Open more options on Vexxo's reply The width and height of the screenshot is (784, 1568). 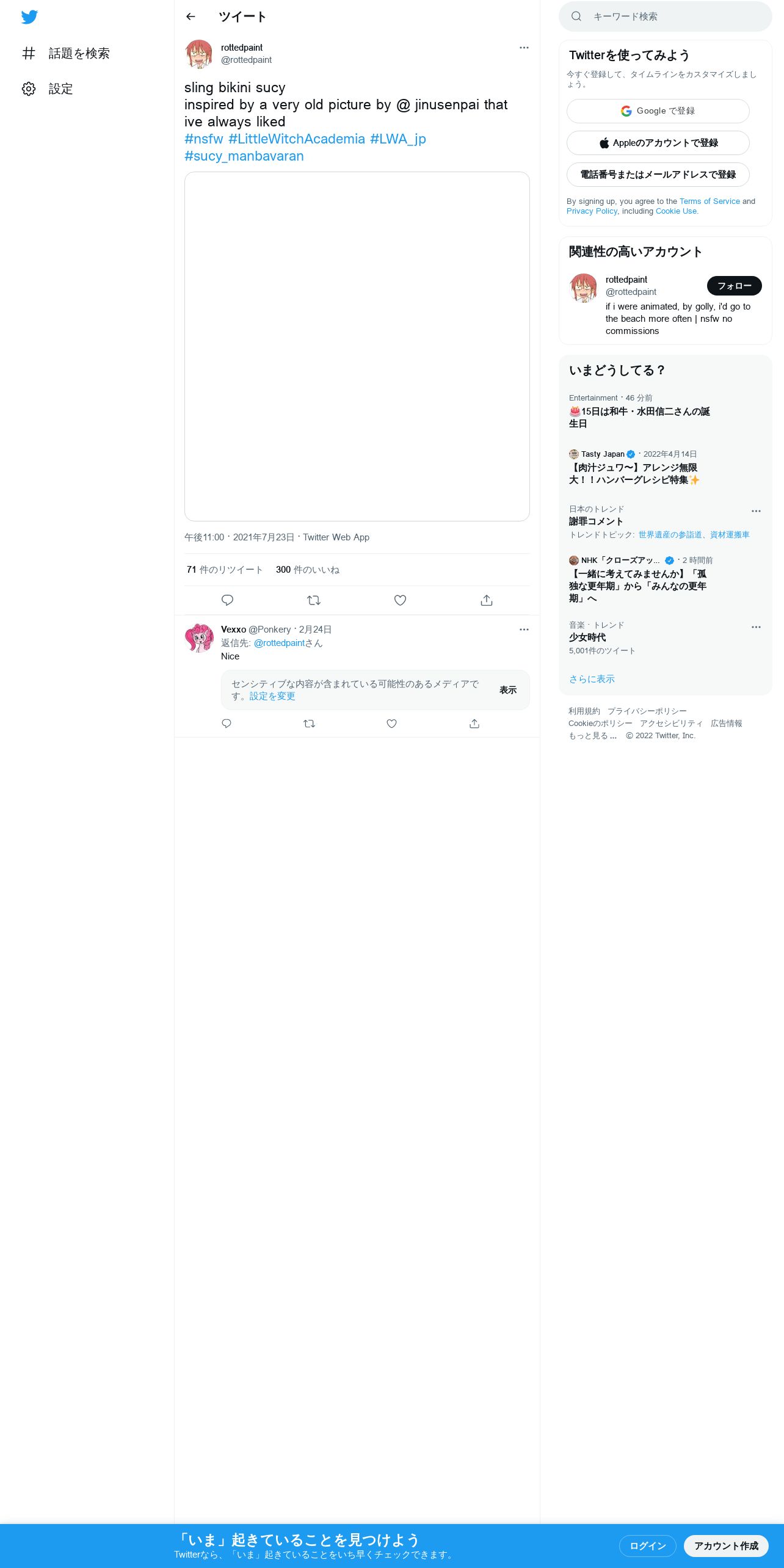(x=524, y=630)
